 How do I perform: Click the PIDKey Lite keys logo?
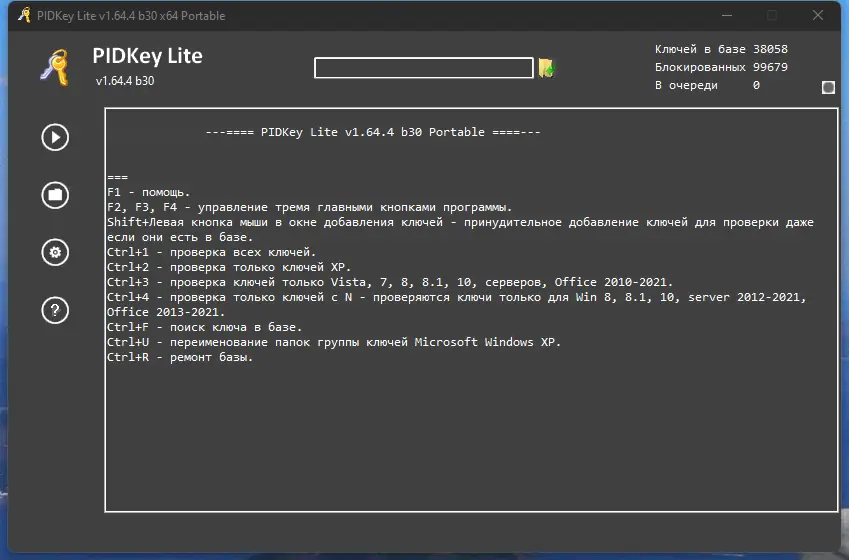pos(55,67)
